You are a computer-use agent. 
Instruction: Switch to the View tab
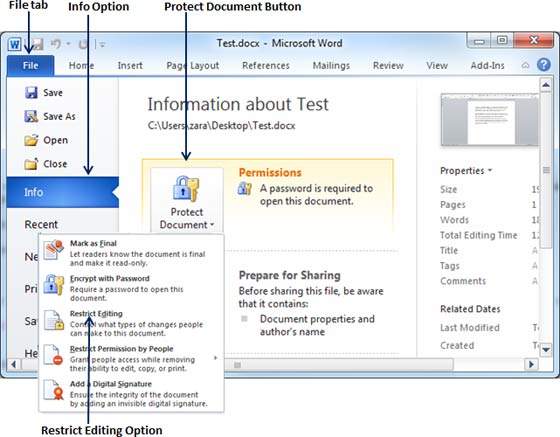(x=437, y=65)
